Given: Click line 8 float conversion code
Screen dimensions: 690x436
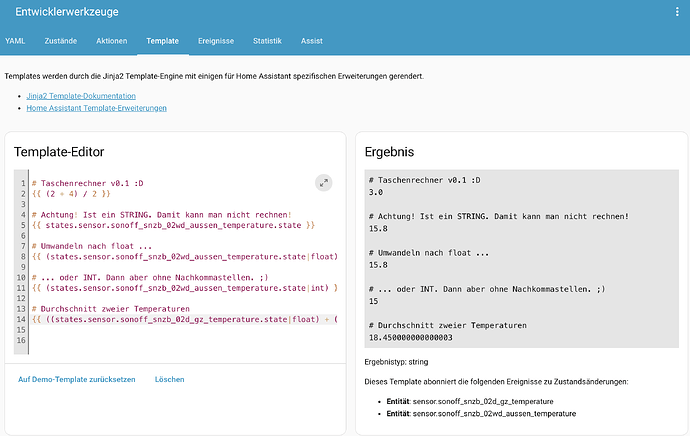Looking at the screenshot, I should (185, 256).
